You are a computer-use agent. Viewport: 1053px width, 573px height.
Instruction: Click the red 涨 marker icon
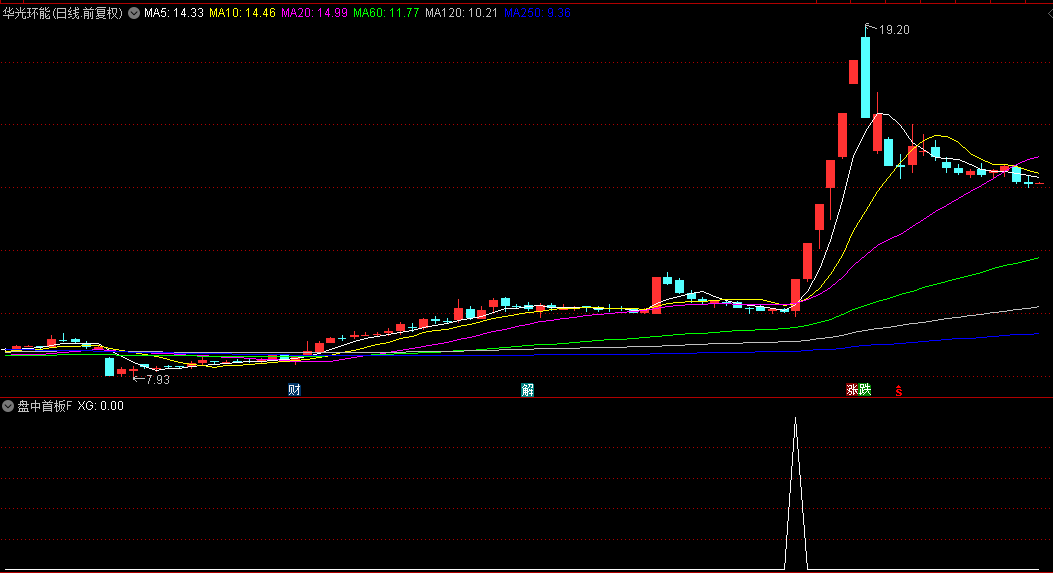852,390
